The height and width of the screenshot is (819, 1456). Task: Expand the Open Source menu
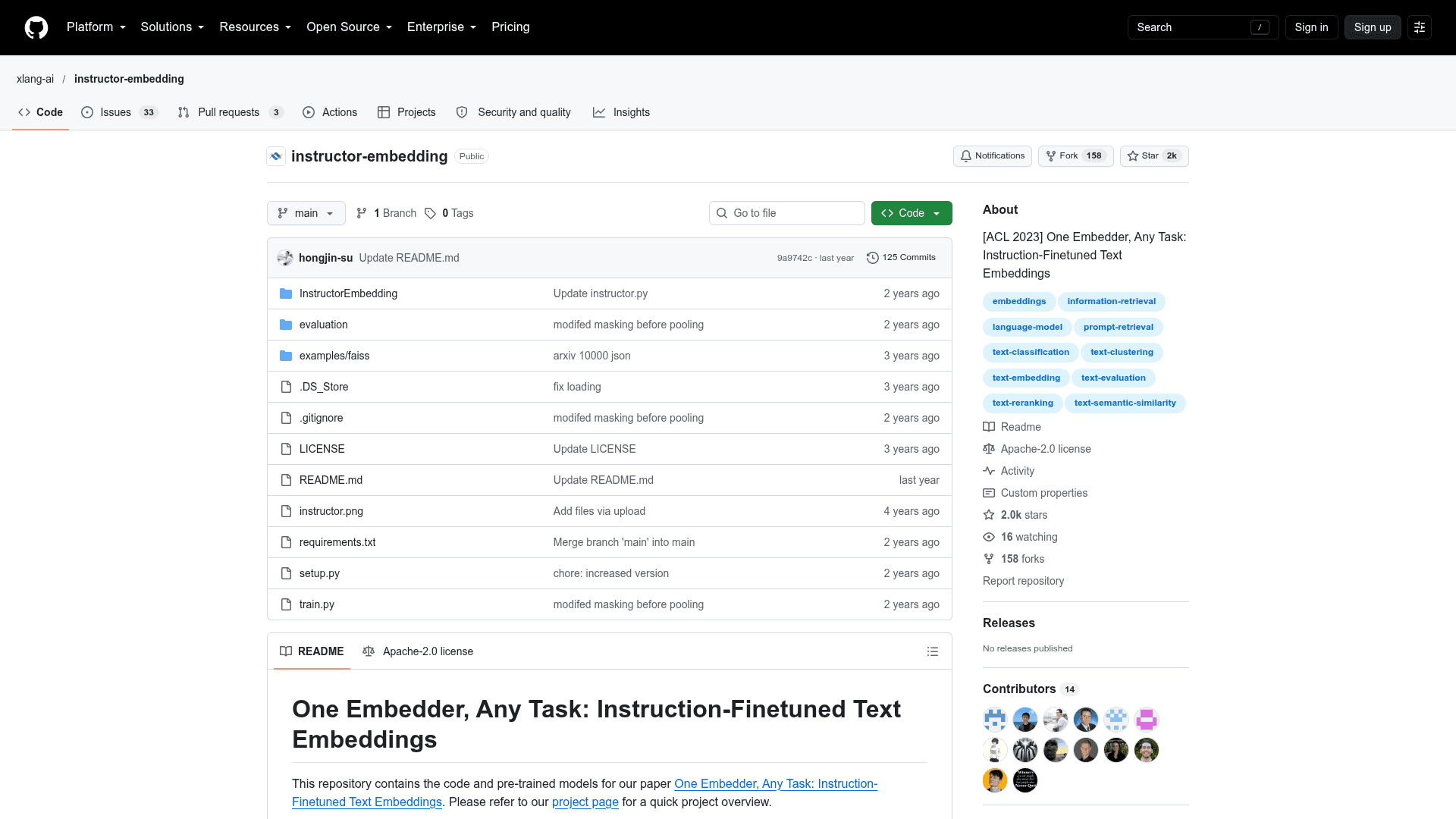349,27
